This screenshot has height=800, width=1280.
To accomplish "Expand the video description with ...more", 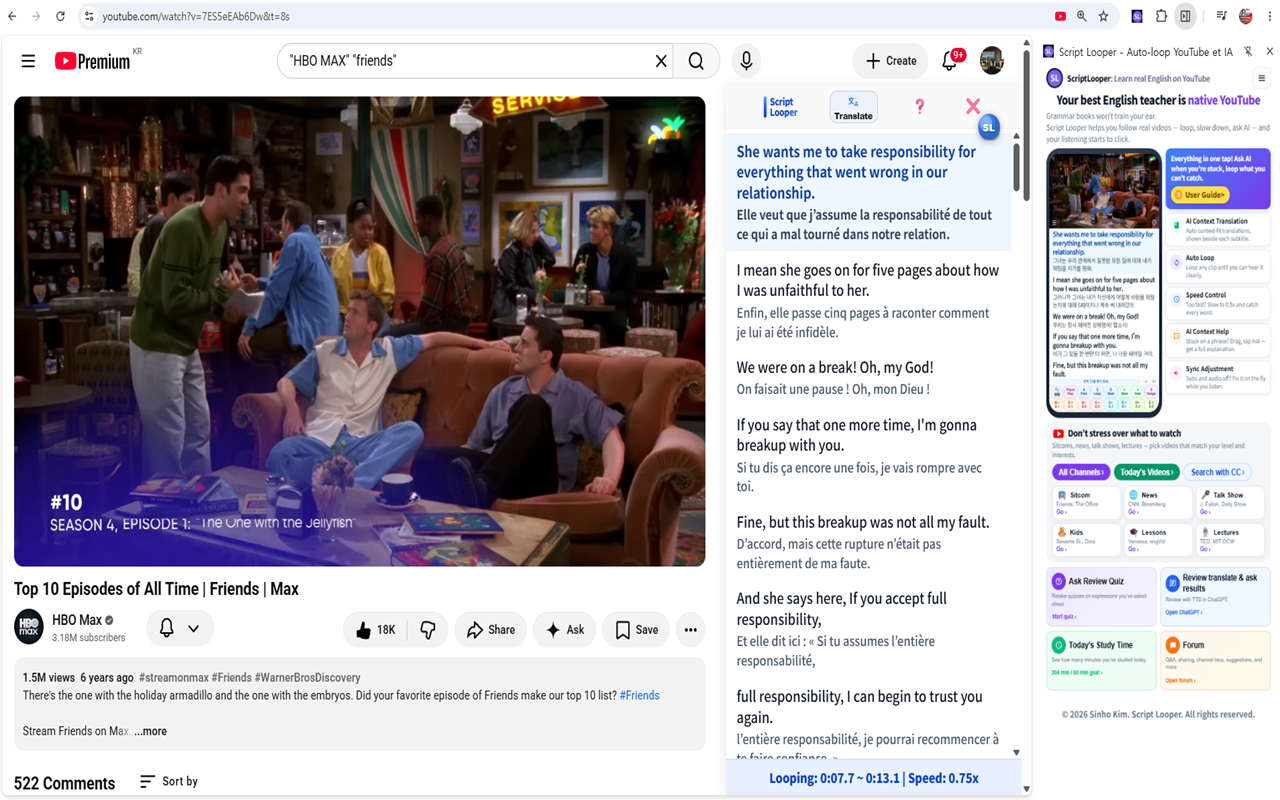I will tap(151, 731).
